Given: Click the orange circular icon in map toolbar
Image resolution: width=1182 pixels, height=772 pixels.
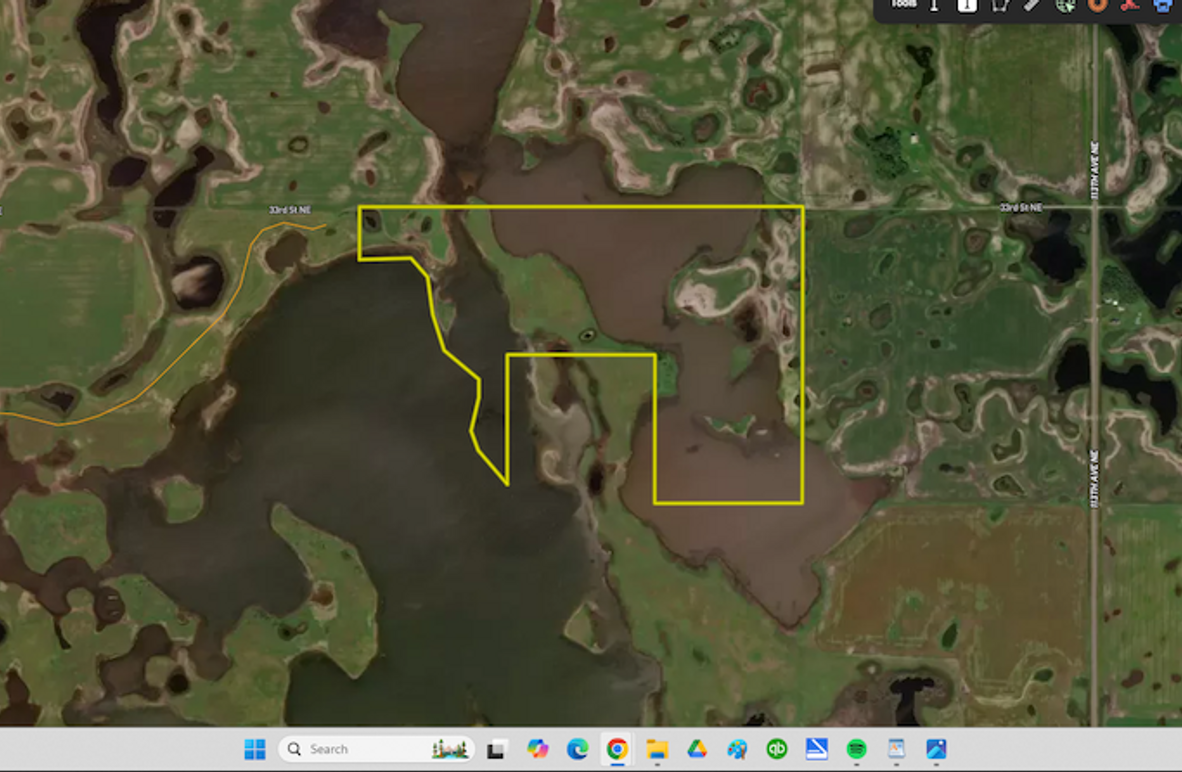Looking at the screenshot, I should (x=1098, y=6).
